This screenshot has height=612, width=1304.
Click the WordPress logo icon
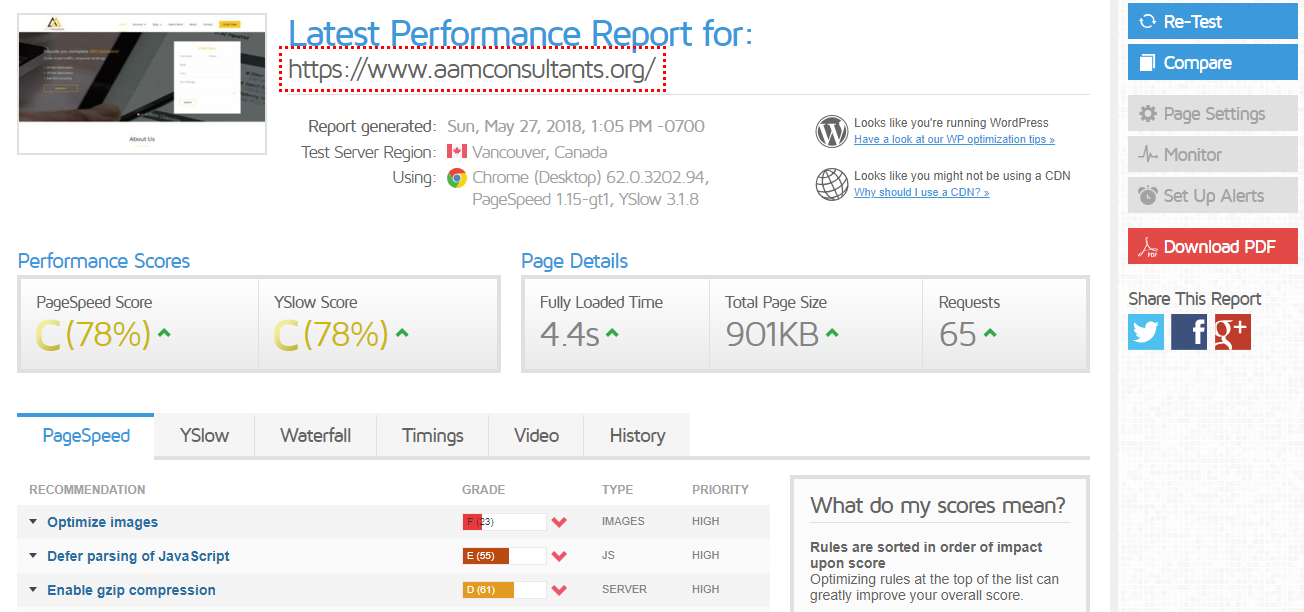831,131
